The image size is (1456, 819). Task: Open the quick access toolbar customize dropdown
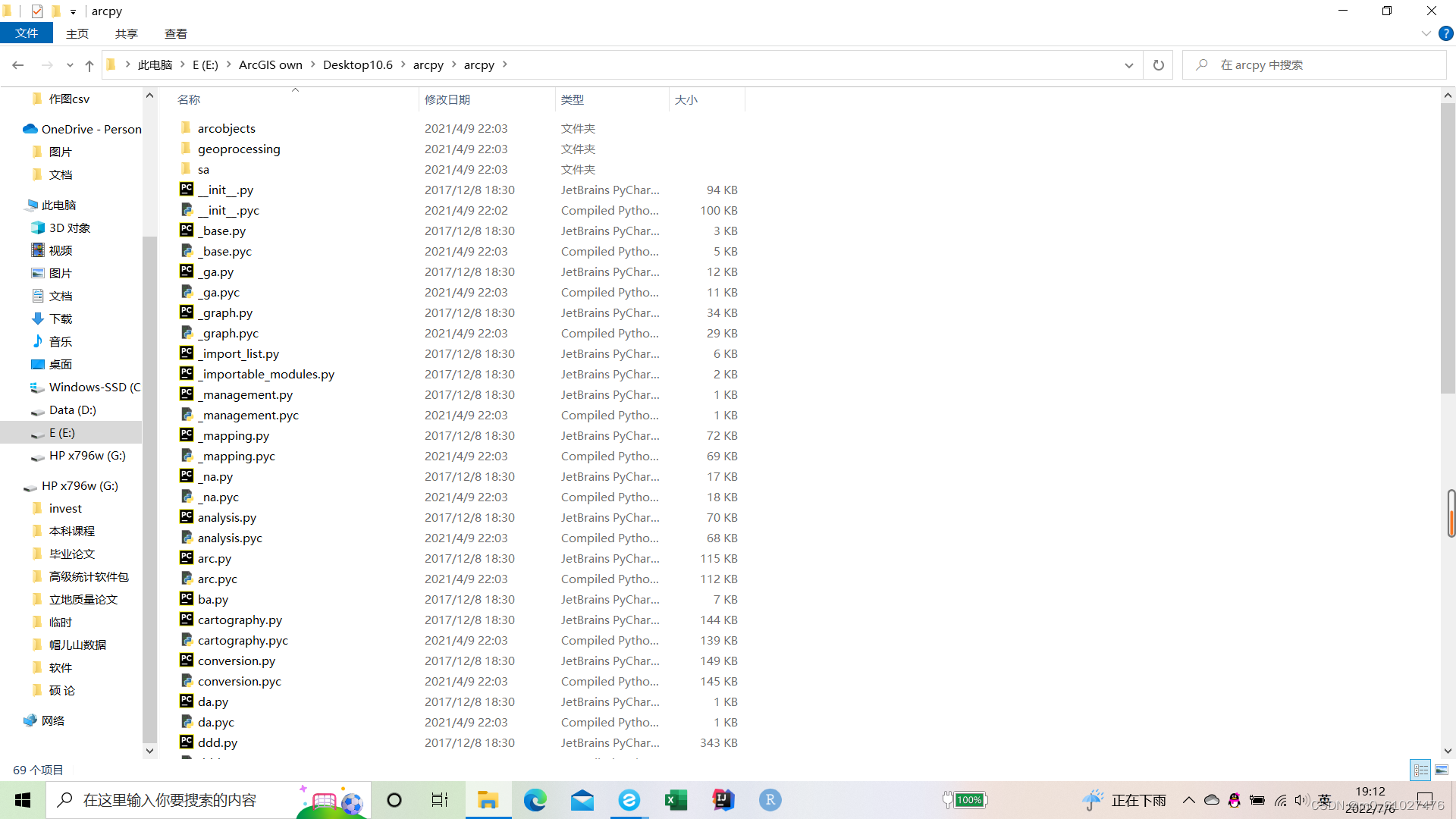click(73, 11)
